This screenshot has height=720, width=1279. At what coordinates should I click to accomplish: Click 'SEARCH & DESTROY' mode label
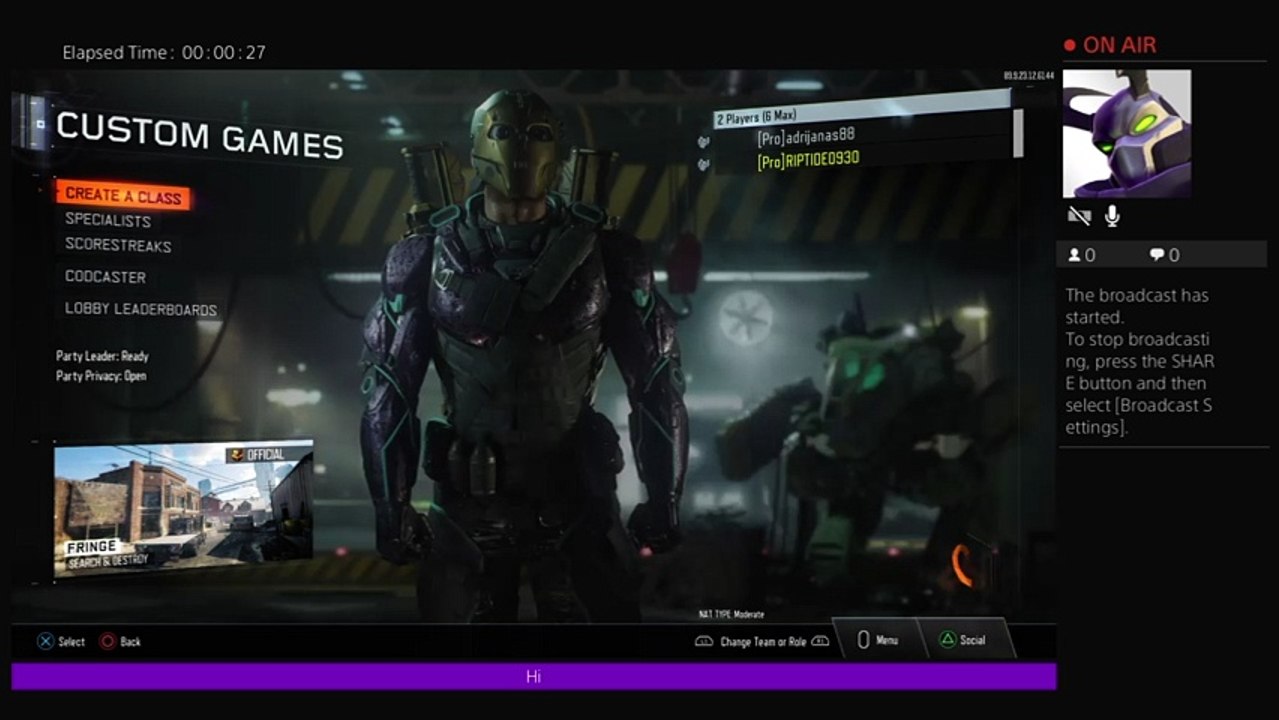click(x=108, y=562)
